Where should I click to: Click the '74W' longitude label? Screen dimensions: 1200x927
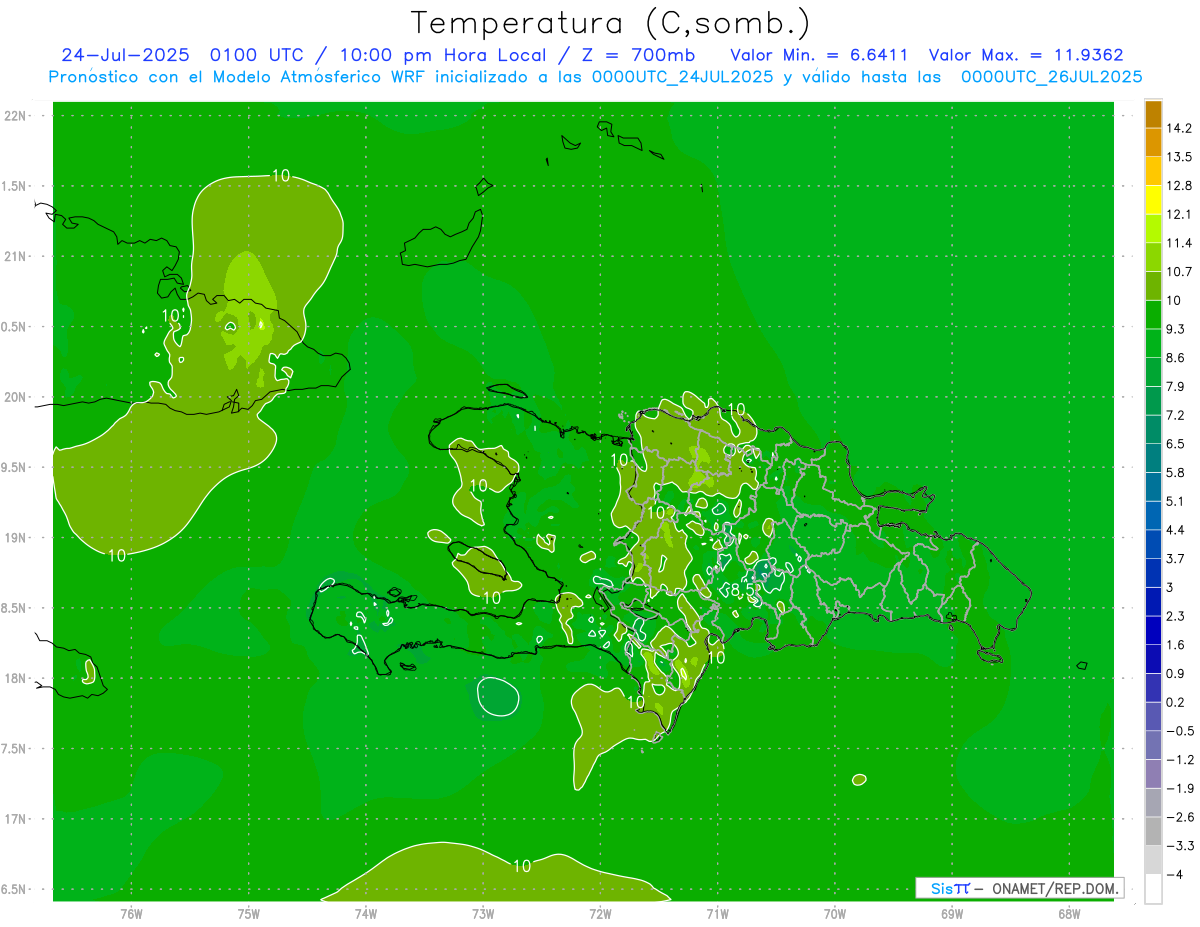366,914
